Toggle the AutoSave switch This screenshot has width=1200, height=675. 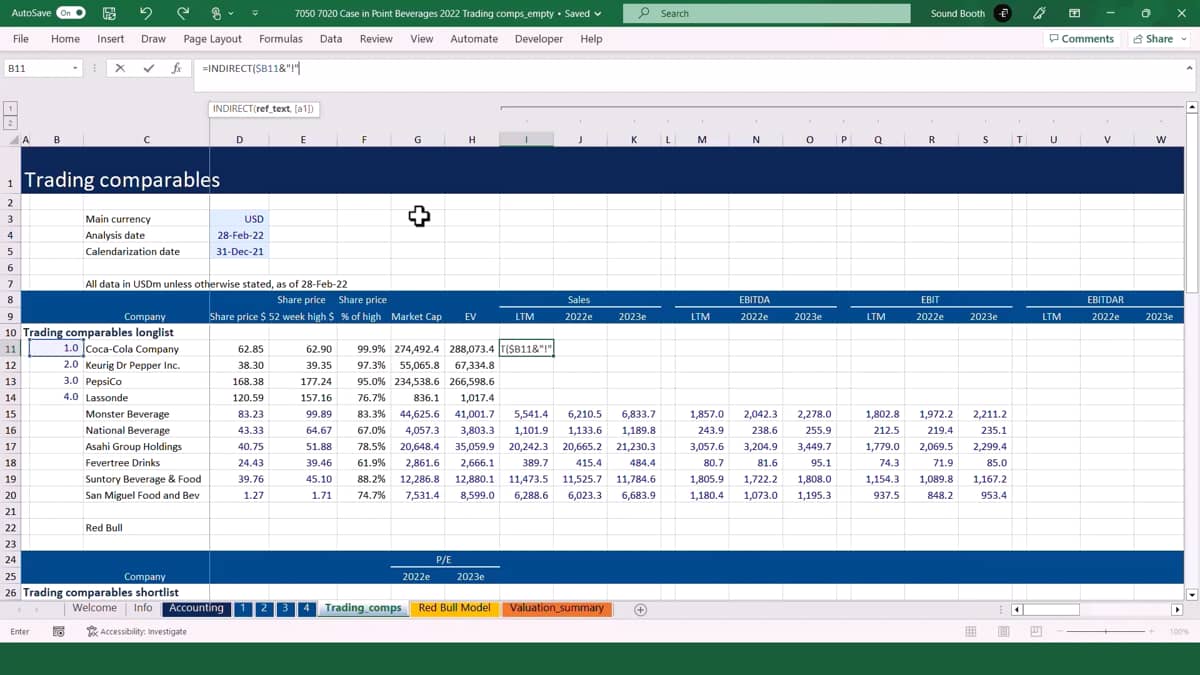(x=71, y=14)
